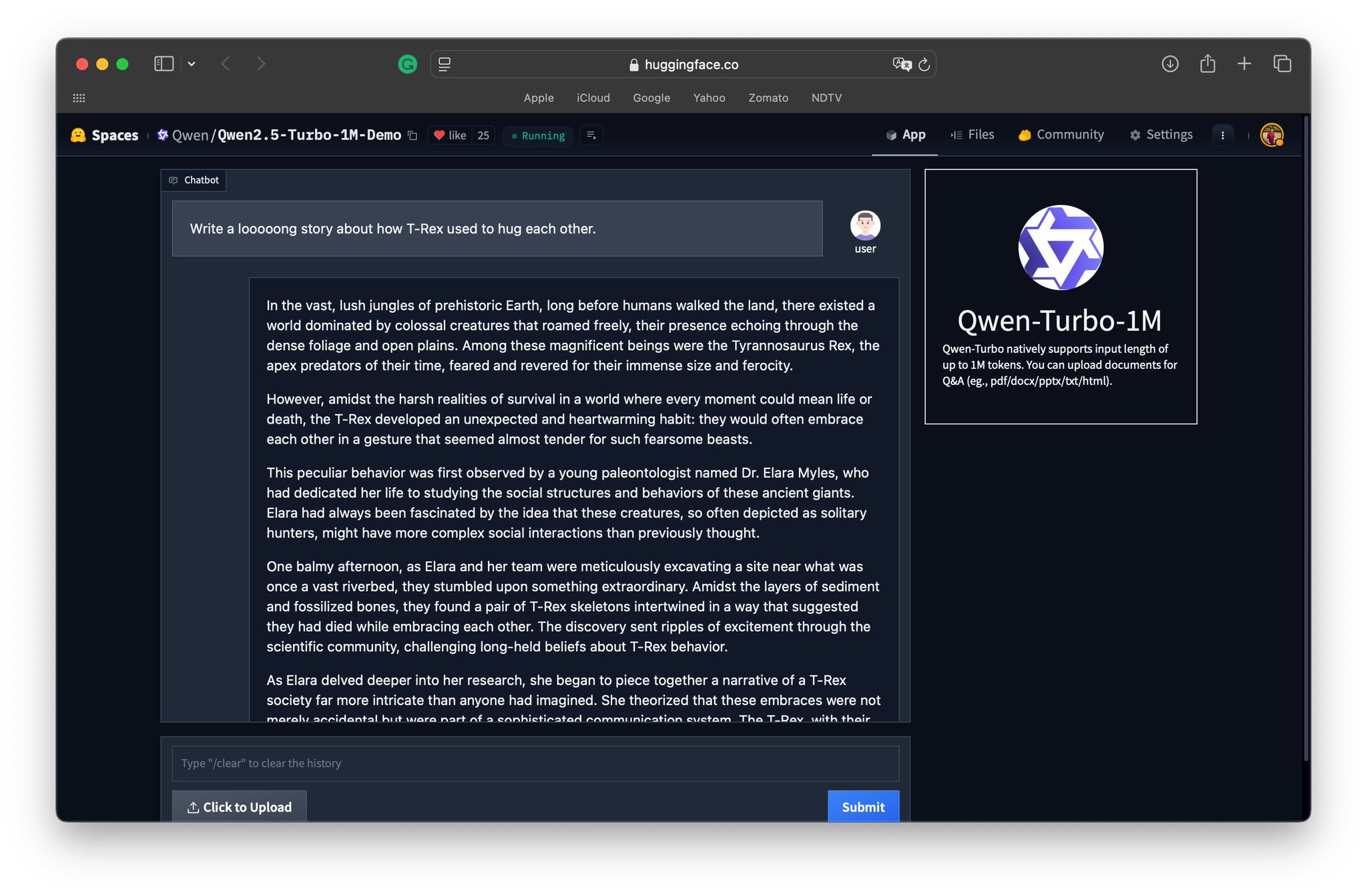Switch to the Community tab
Image resolution: width=1367 pixels, height=896 pixels.
1061,135
